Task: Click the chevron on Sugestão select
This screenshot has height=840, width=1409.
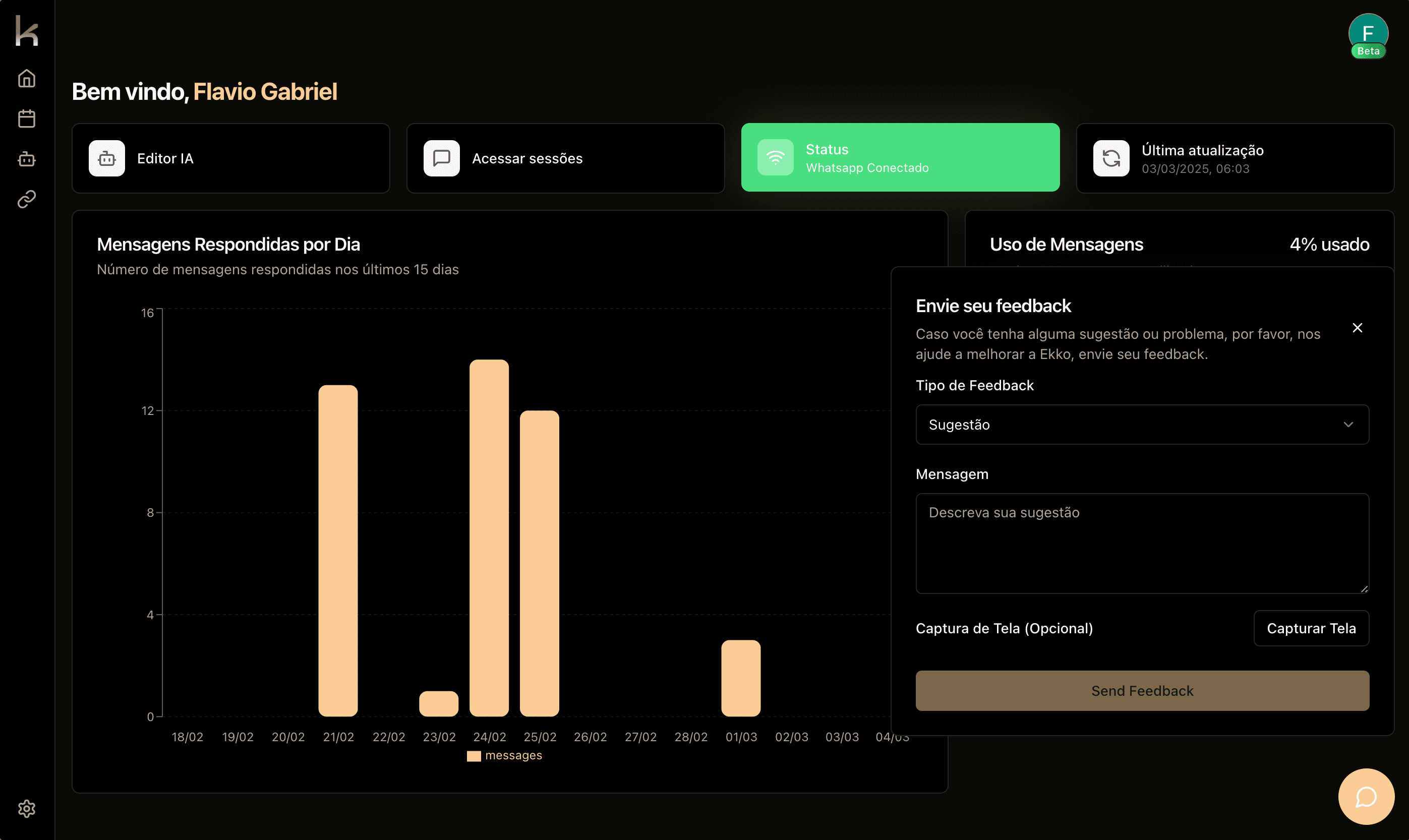Action: [1348, 425]
